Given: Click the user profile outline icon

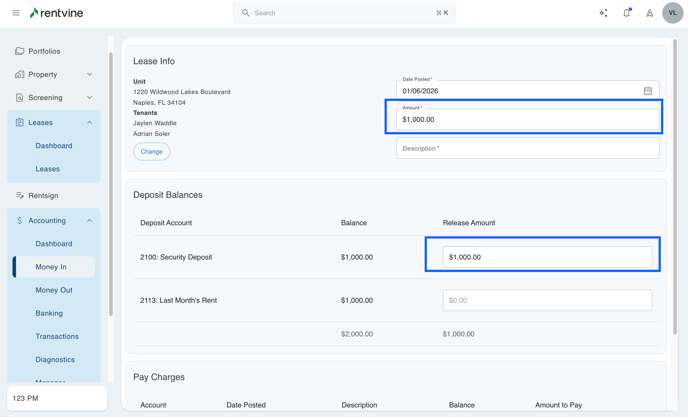Looking at the screenshot, I should pos(649,13).
